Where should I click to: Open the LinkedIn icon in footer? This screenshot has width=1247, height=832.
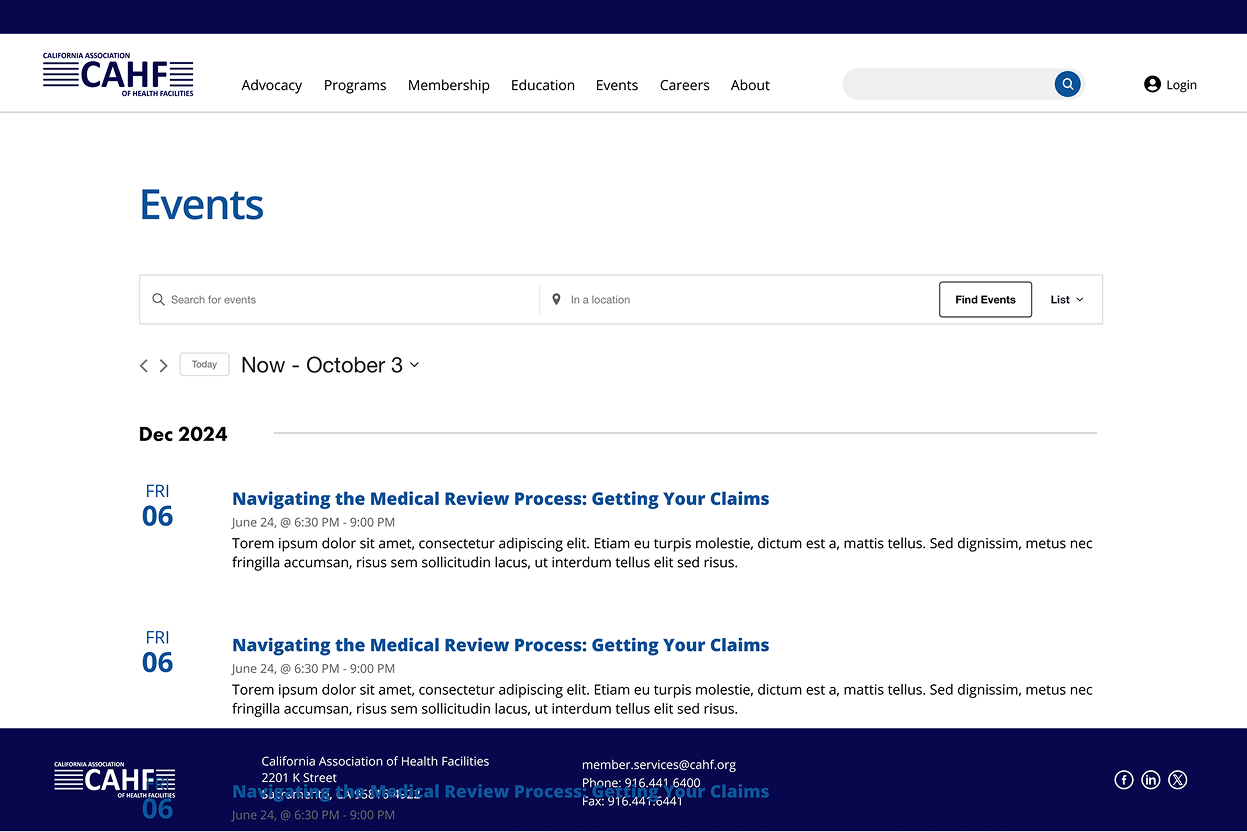1151,780
